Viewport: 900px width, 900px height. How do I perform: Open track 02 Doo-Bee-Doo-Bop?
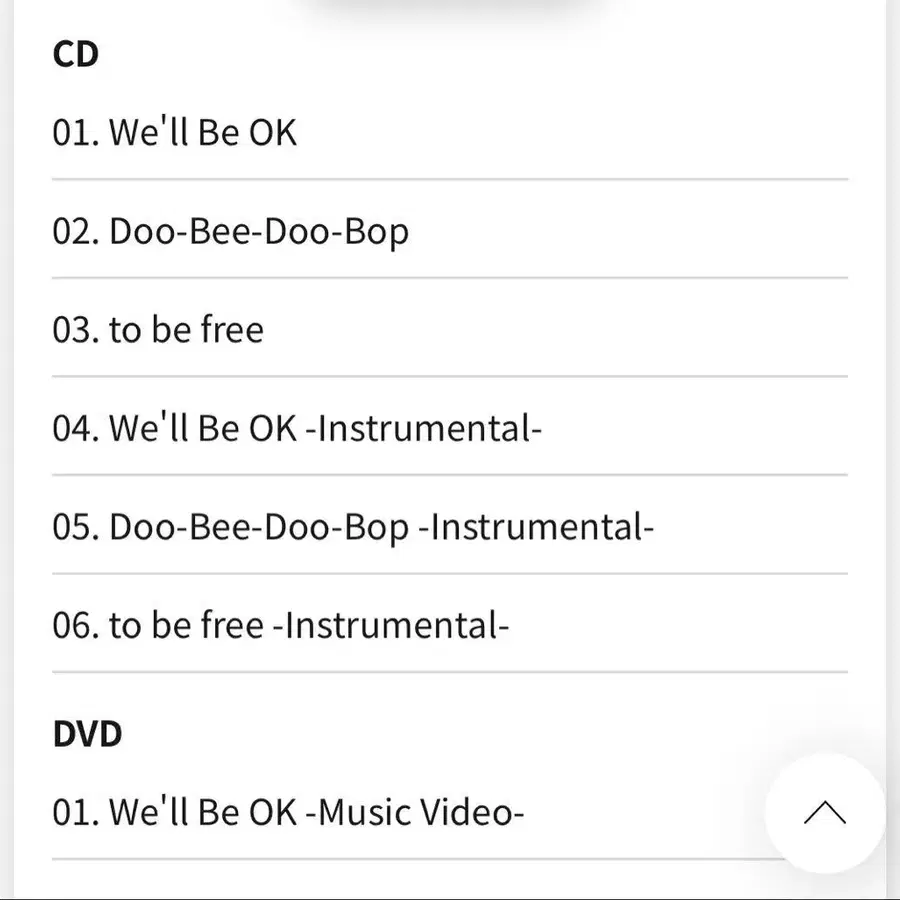[450, 231]
